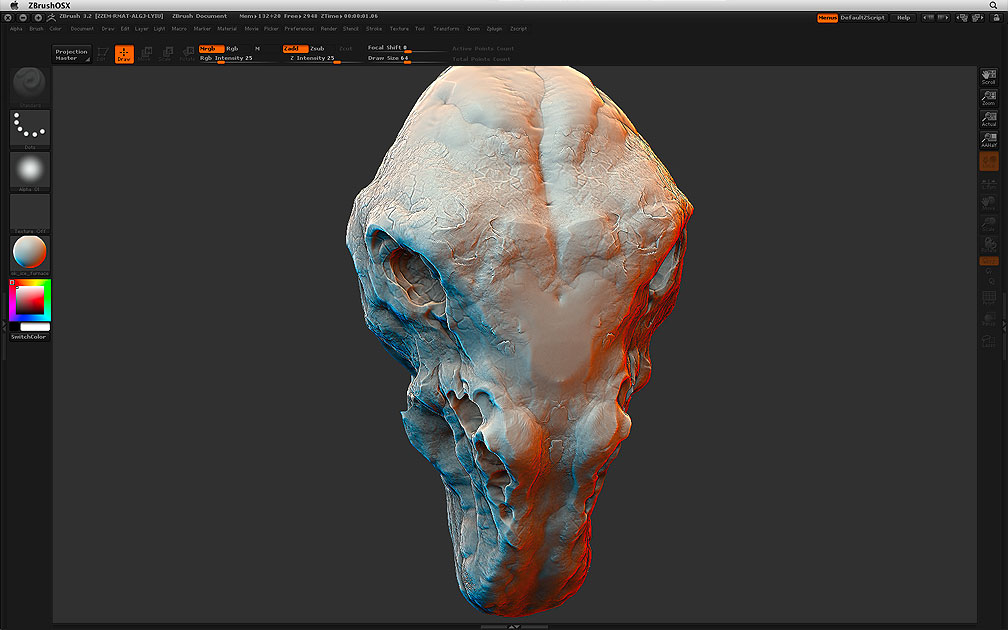The height and width of the screenshot is (630, 1008).
Task: Load next UI color scheme
Action: pos(978,18)
